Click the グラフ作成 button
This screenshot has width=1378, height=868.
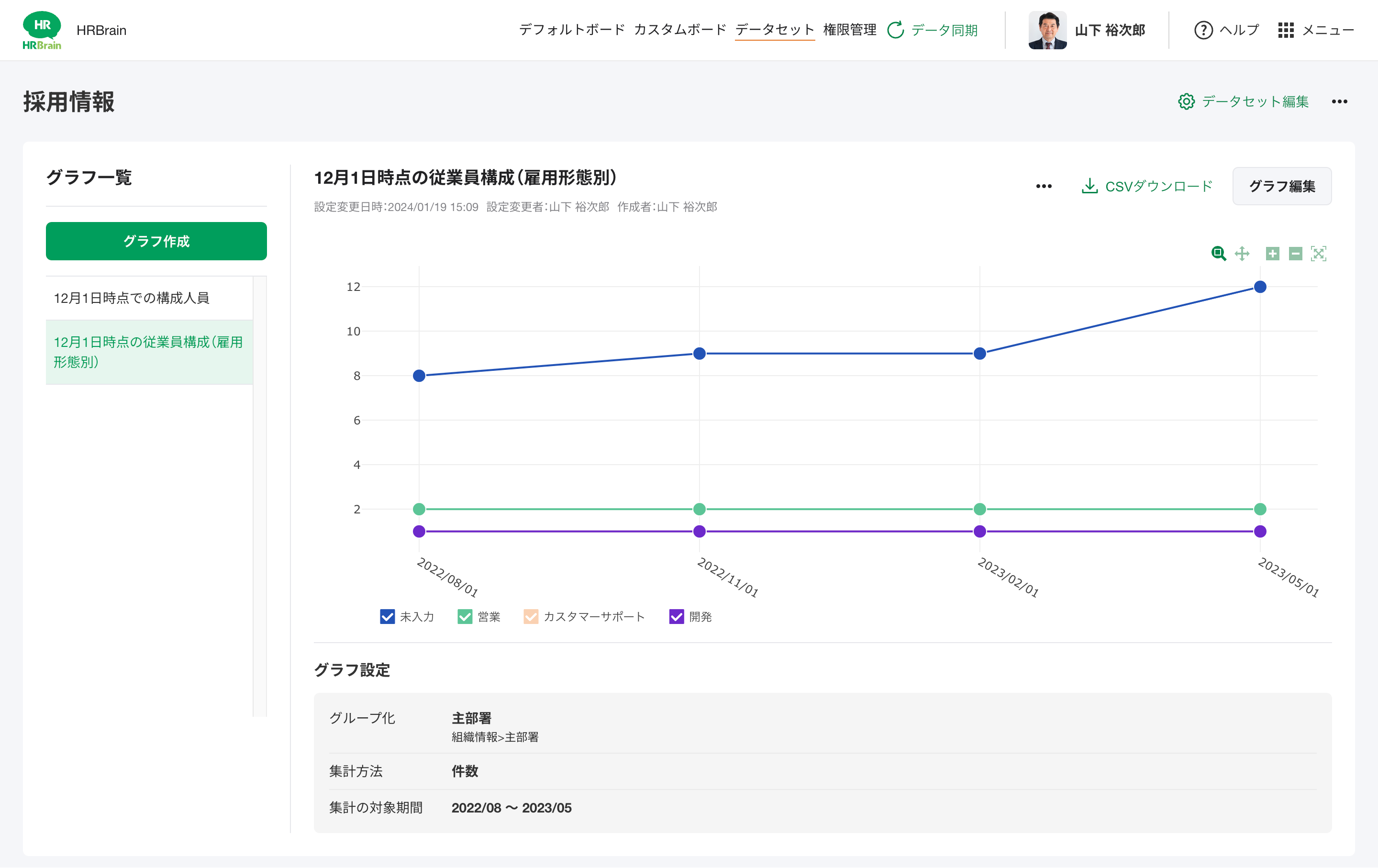pos(156,241)
